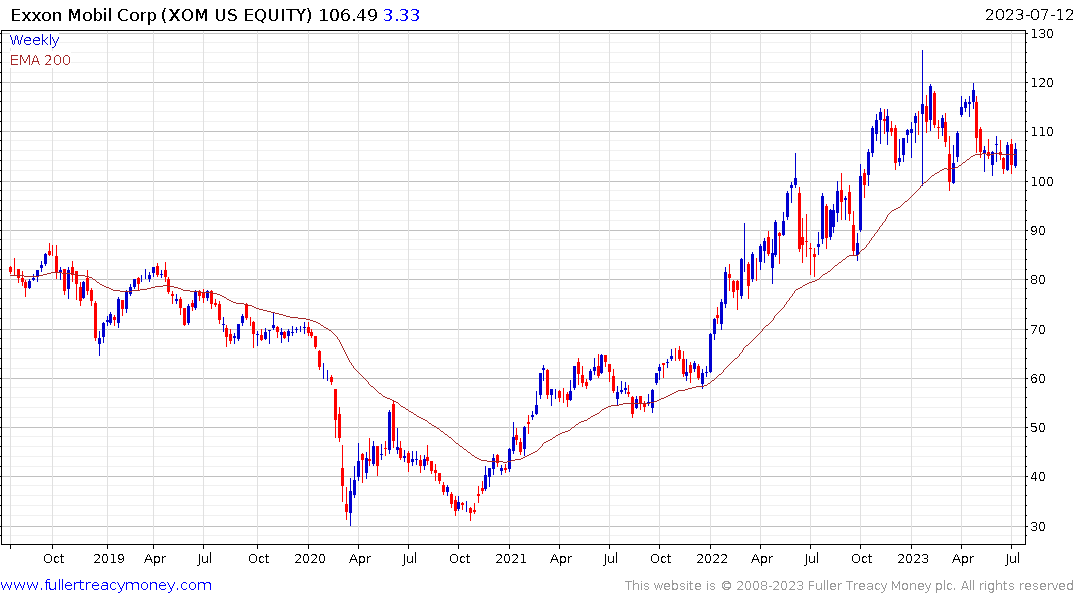1075x600 pixels.
Task: Click the 110 price axis label
Action: coord(1042,132)
